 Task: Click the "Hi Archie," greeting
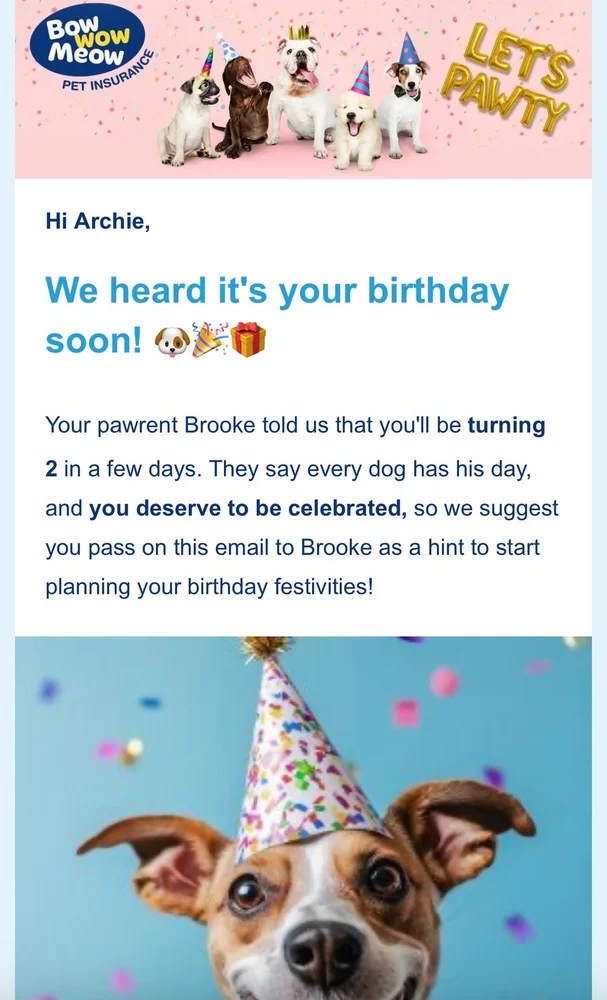(98, 221)
